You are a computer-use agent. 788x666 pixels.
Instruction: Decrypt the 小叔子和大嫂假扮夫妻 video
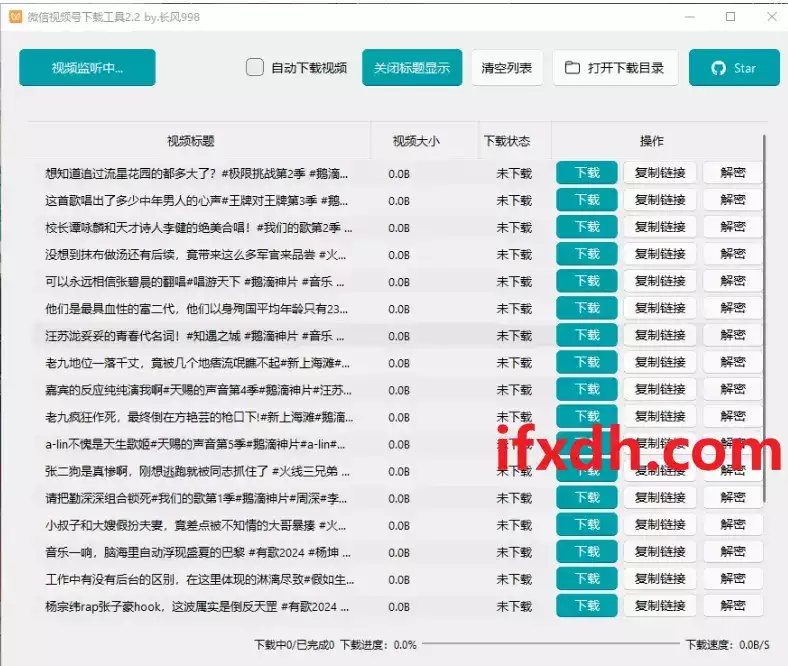pos(733,525)
